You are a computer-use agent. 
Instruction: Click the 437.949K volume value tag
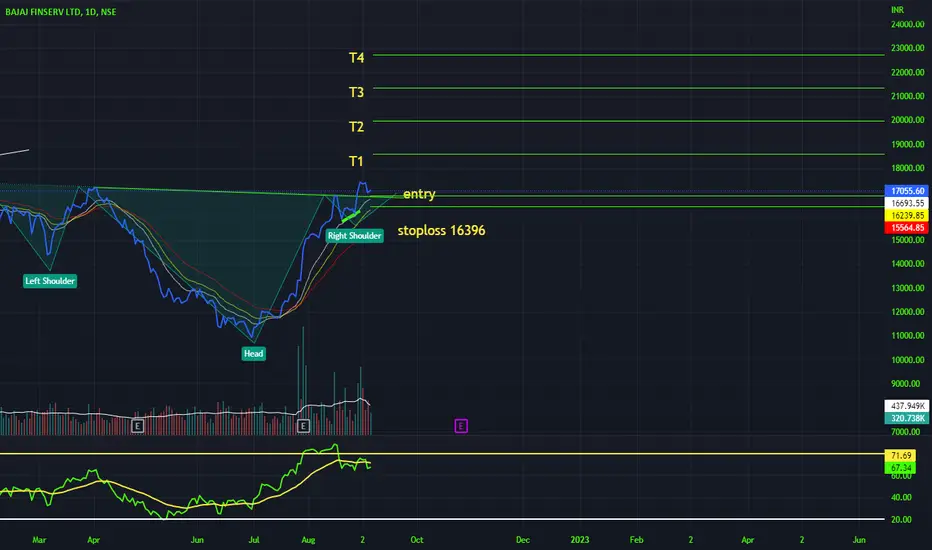pyautogui.click(x=907, y=406)
